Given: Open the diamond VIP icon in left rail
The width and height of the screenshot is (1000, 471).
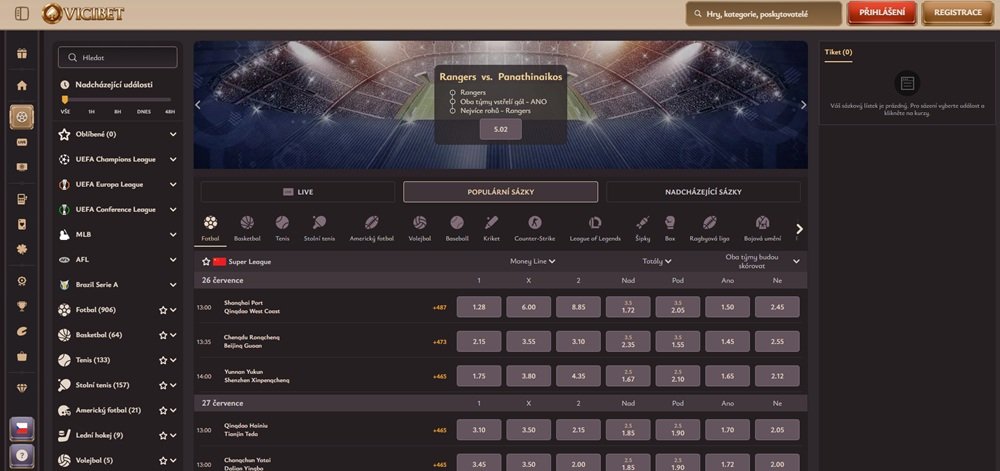Looking at the screenshot, I should (22, 388).
